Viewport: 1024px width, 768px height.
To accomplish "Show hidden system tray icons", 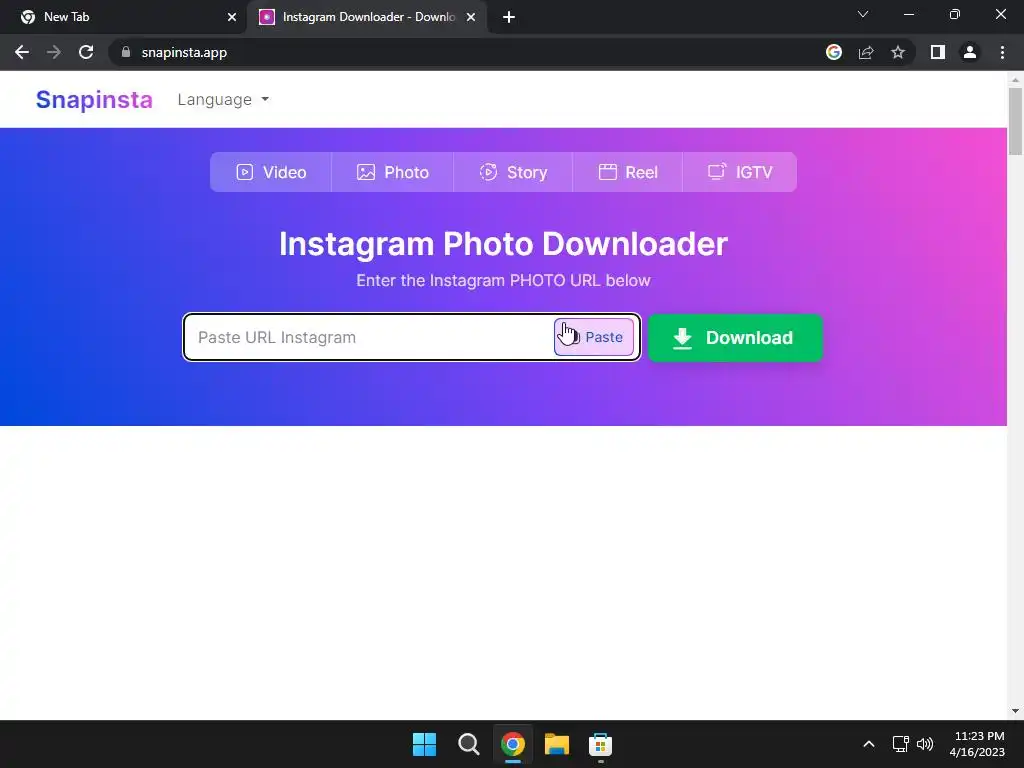I will point(869,744).
